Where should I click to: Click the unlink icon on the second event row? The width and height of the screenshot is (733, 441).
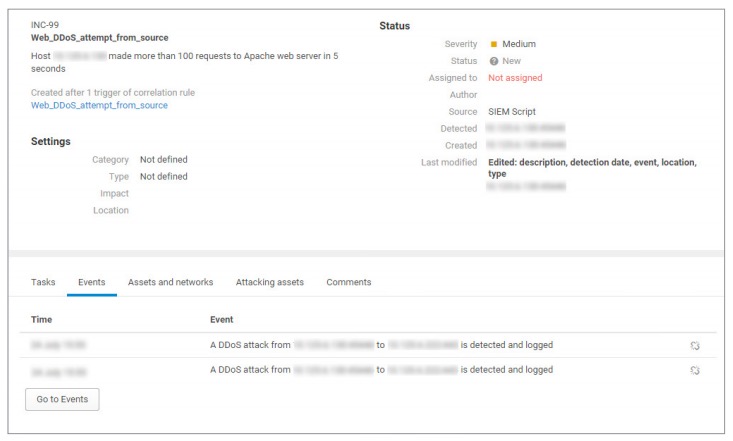click(695, 370)
